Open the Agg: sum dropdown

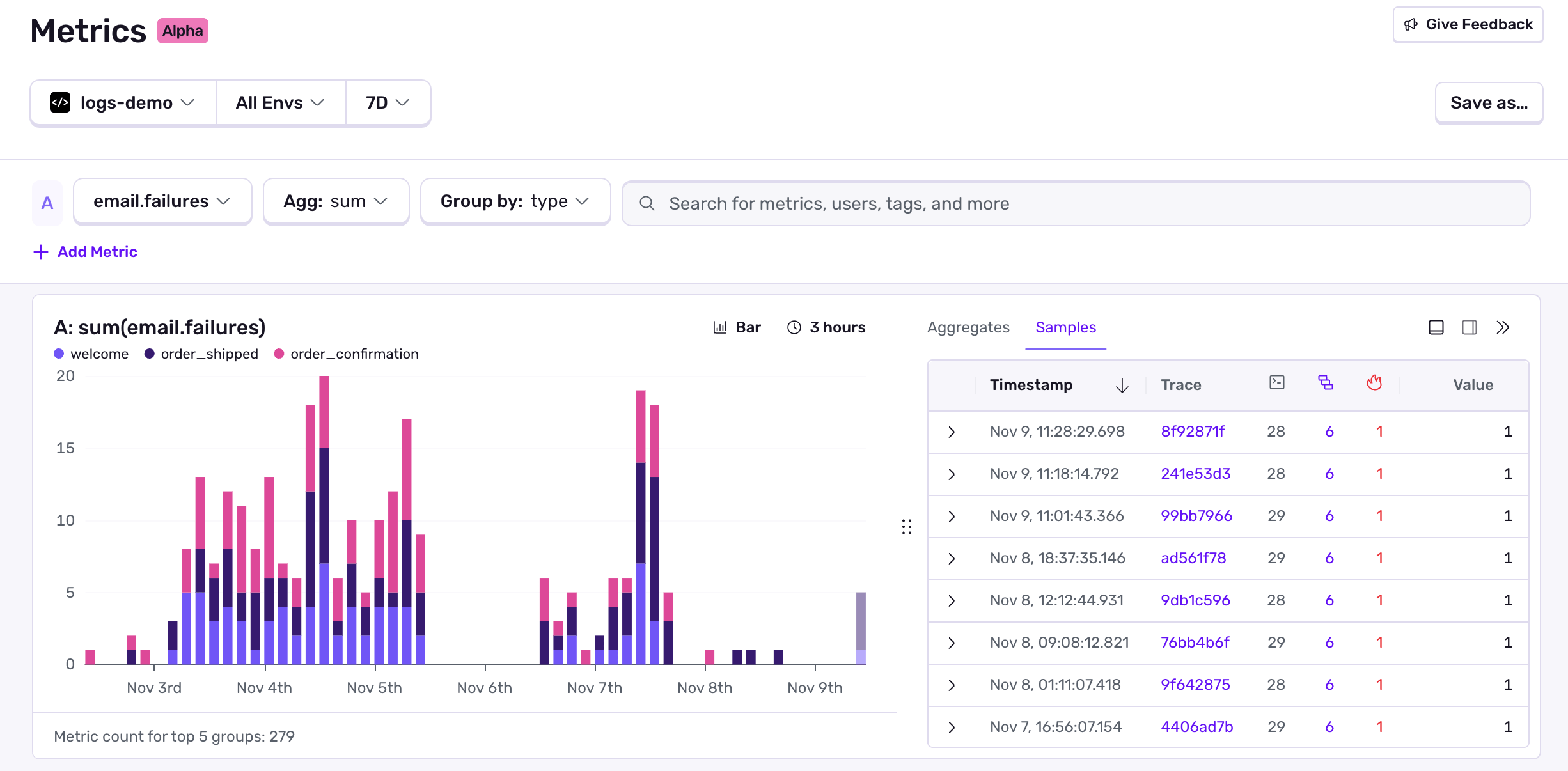click(336, 201)
